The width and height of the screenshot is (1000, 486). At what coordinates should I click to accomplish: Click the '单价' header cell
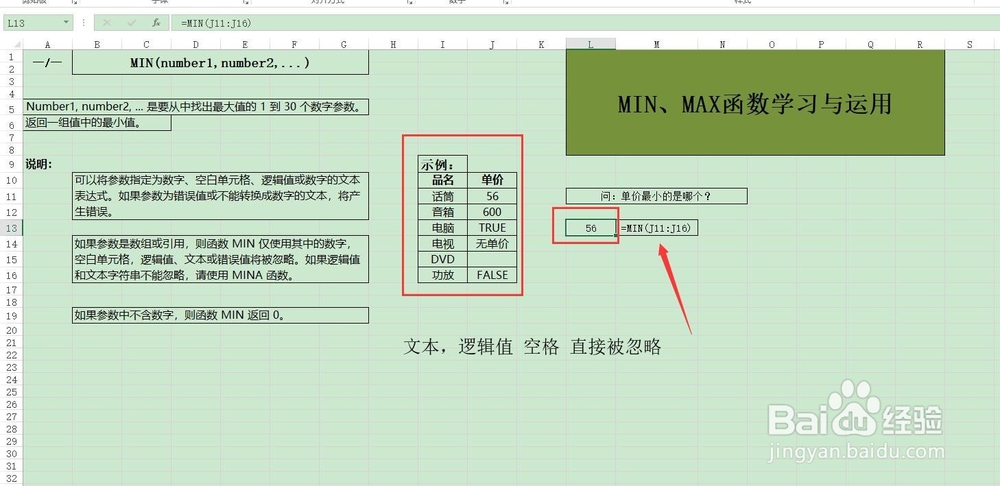coord(492,180)
